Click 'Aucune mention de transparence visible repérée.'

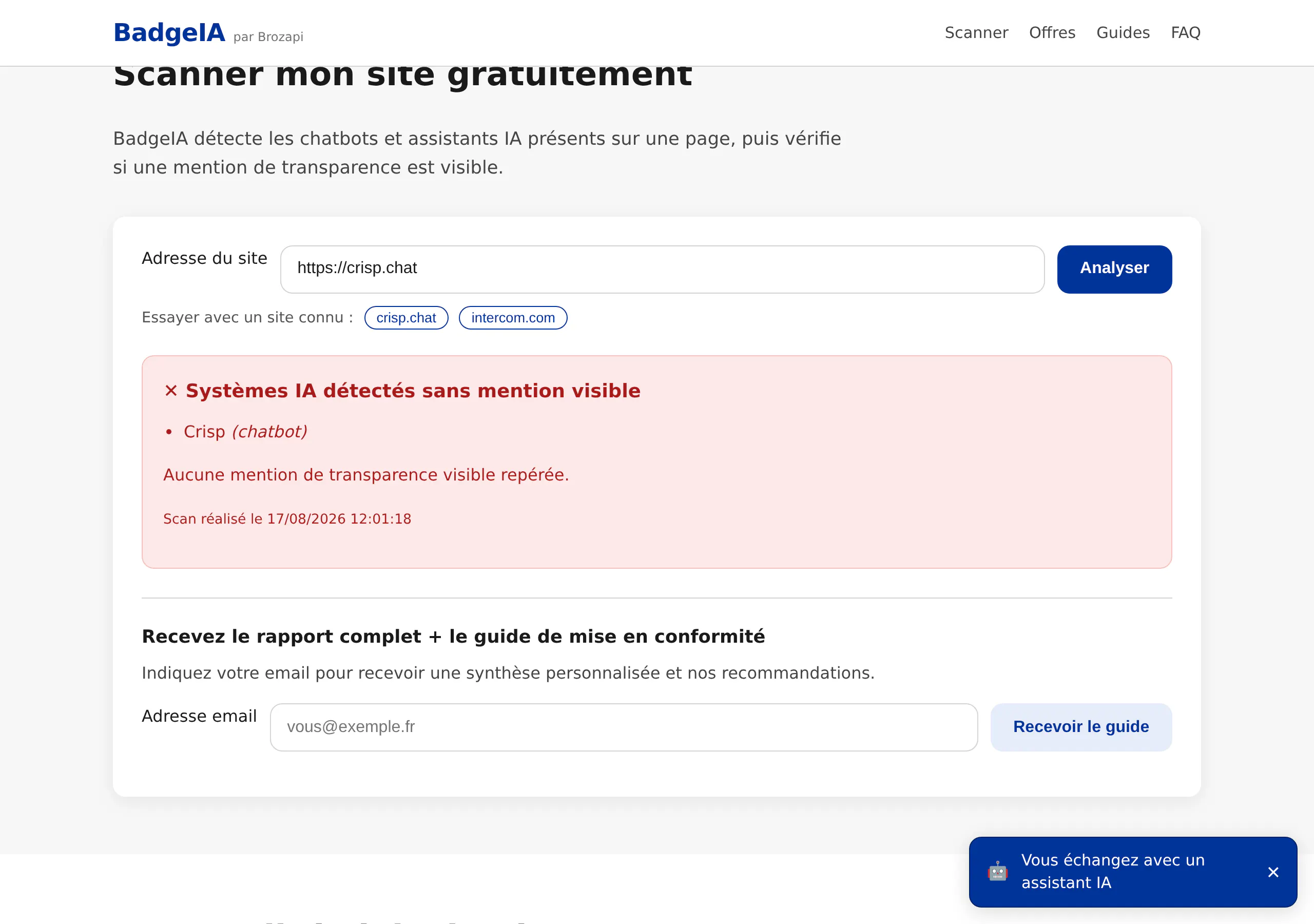(x=365, y=475)
